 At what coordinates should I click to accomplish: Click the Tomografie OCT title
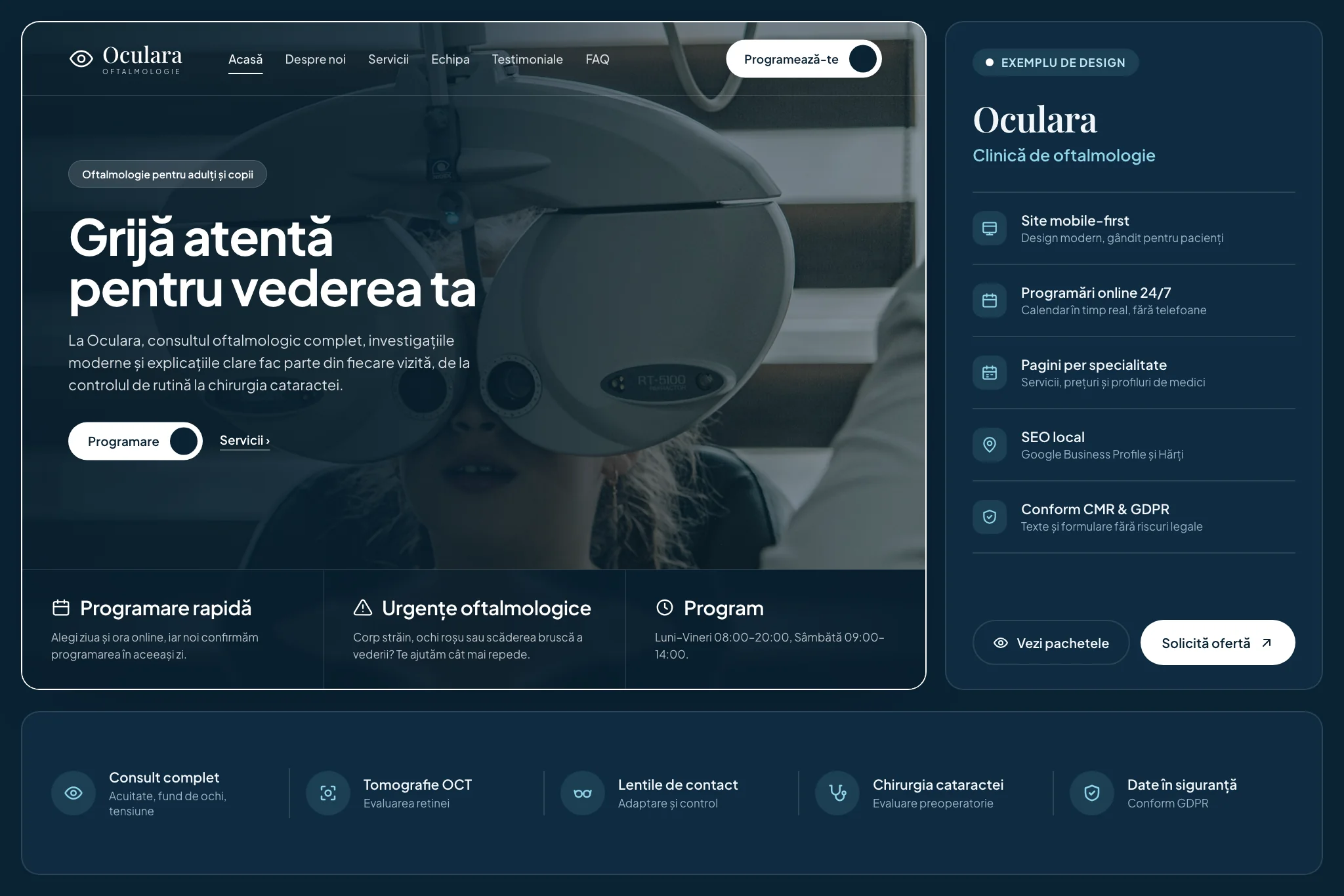point(417,784)
